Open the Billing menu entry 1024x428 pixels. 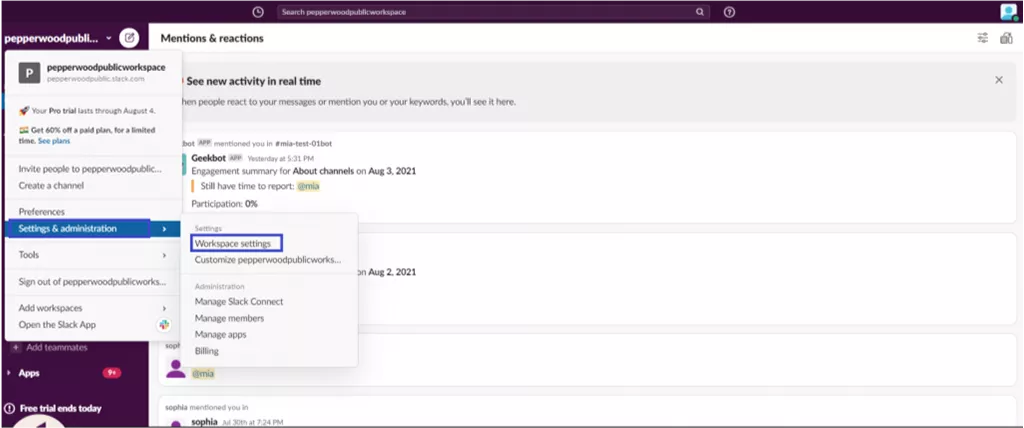tap(206, 351)
